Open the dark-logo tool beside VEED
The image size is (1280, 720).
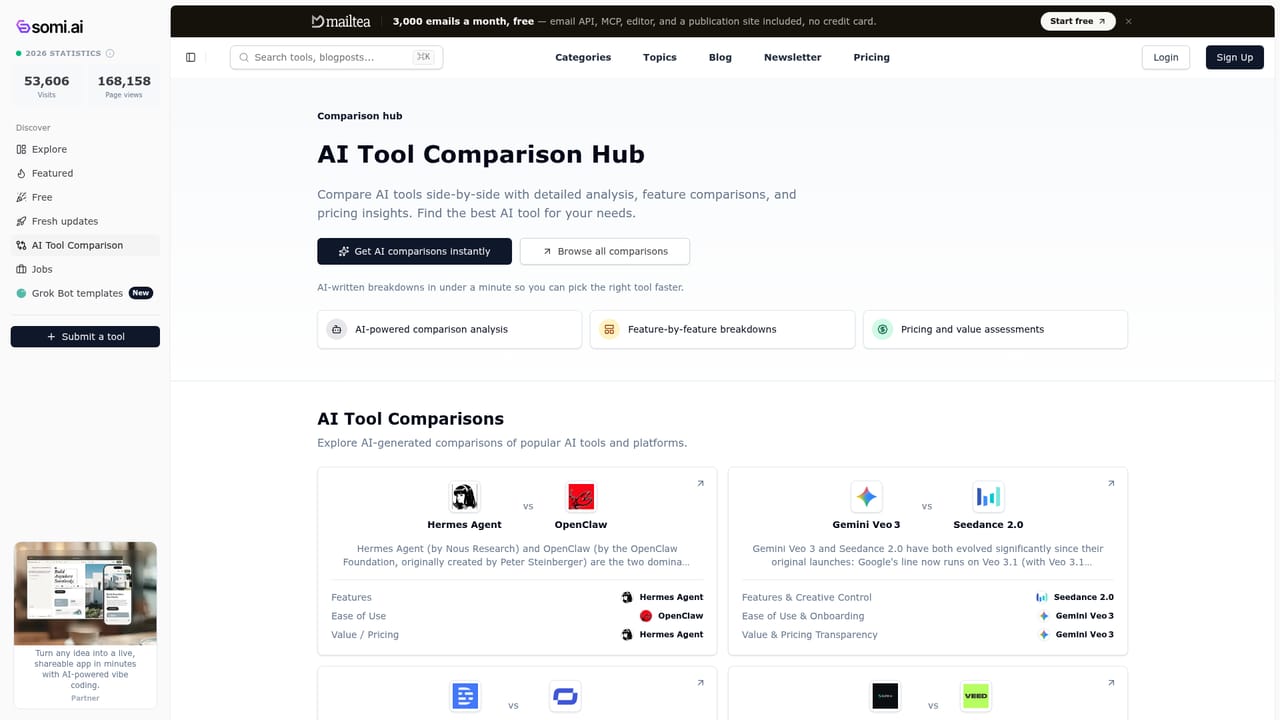(885, 696)
